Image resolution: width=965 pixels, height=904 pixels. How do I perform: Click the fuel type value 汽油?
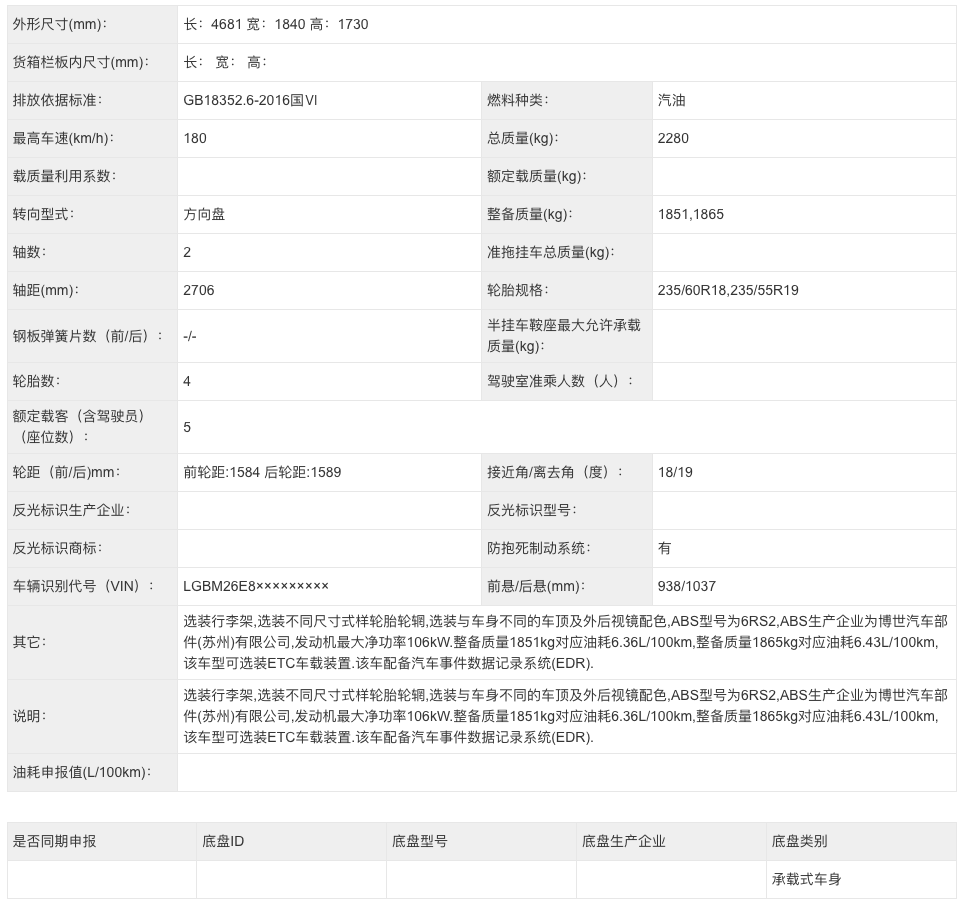click(672, 100)
